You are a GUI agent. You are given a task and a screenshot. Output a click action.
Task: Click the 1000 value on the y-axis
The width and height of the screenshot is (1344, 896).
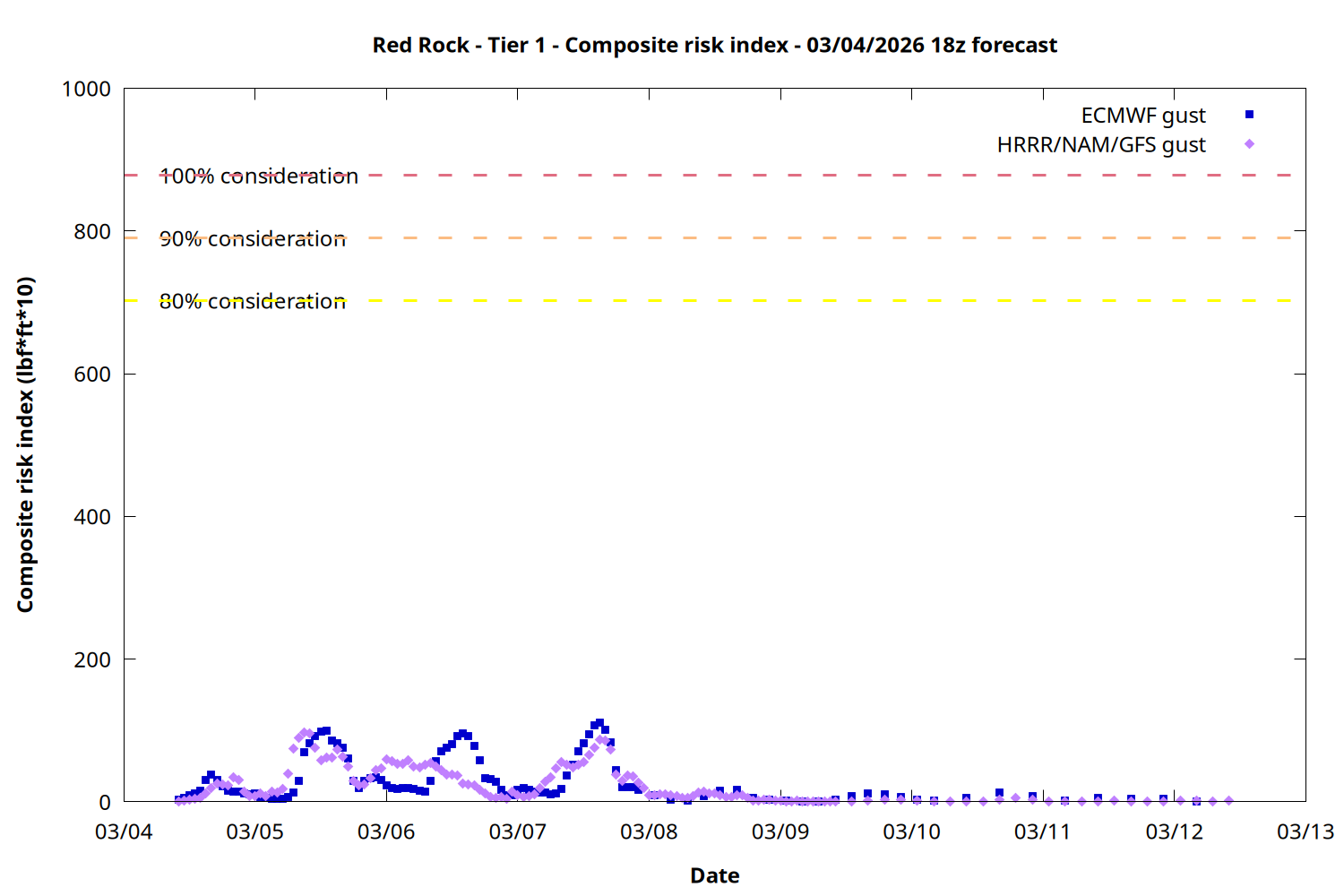click(x=86, y=90)
